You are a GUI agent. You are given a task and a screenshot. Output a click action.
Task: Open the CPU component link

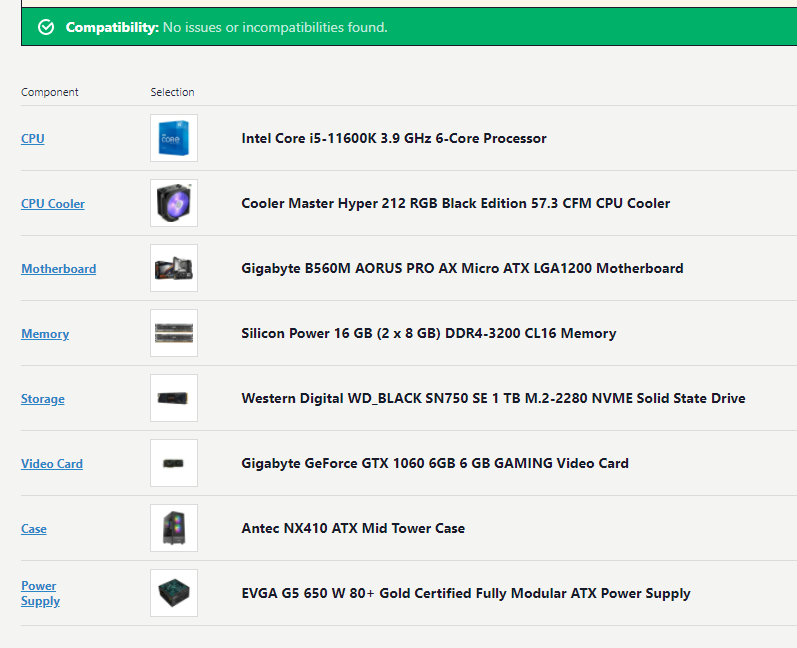(x=33, y=138)
